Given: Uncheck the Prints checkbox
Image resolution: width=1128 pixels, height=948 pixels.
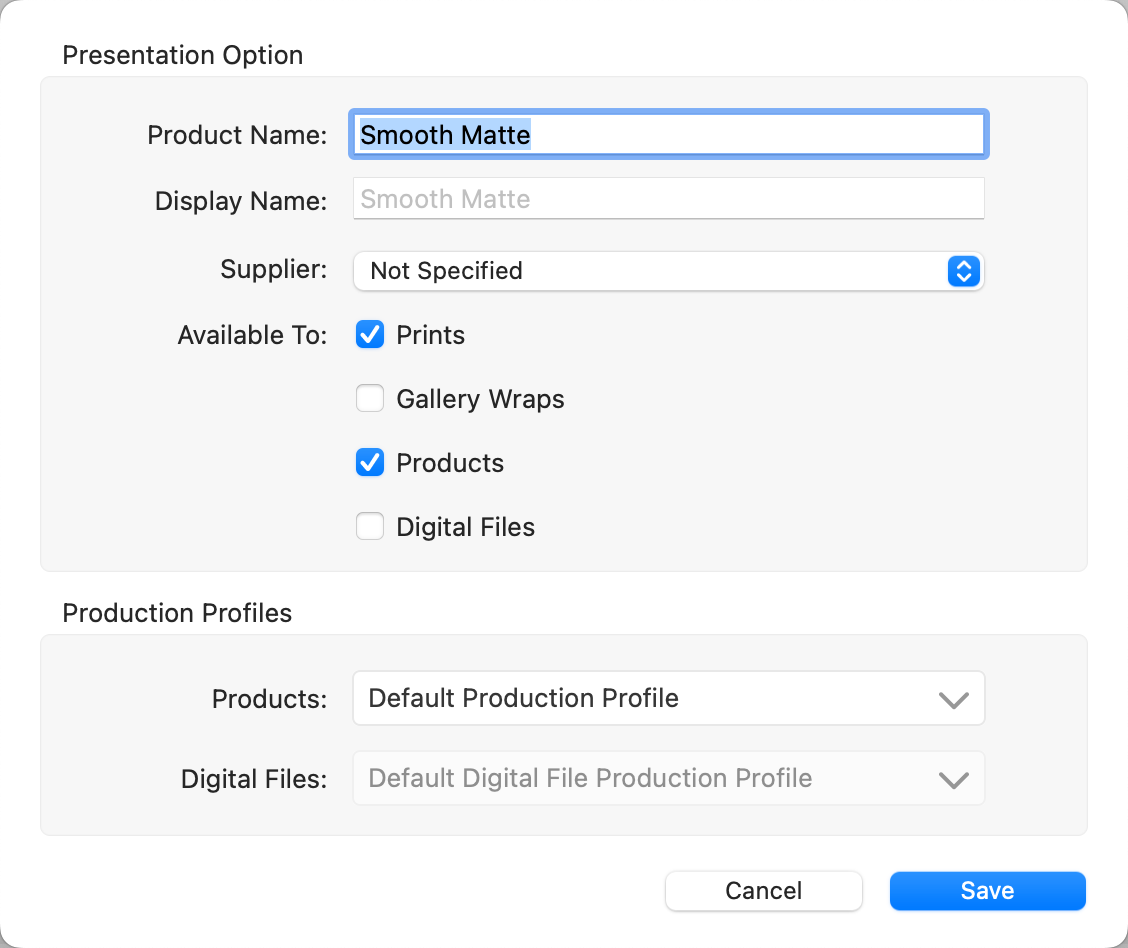Looking at the screenshot, I should click(370, 335).
